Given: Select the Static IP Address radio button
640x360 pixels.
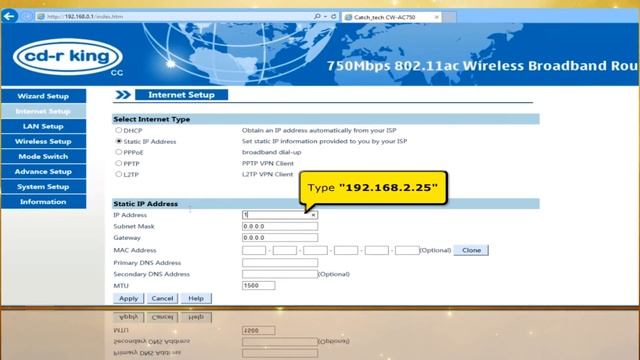Looking at the screenshot, I should [118, 141].
